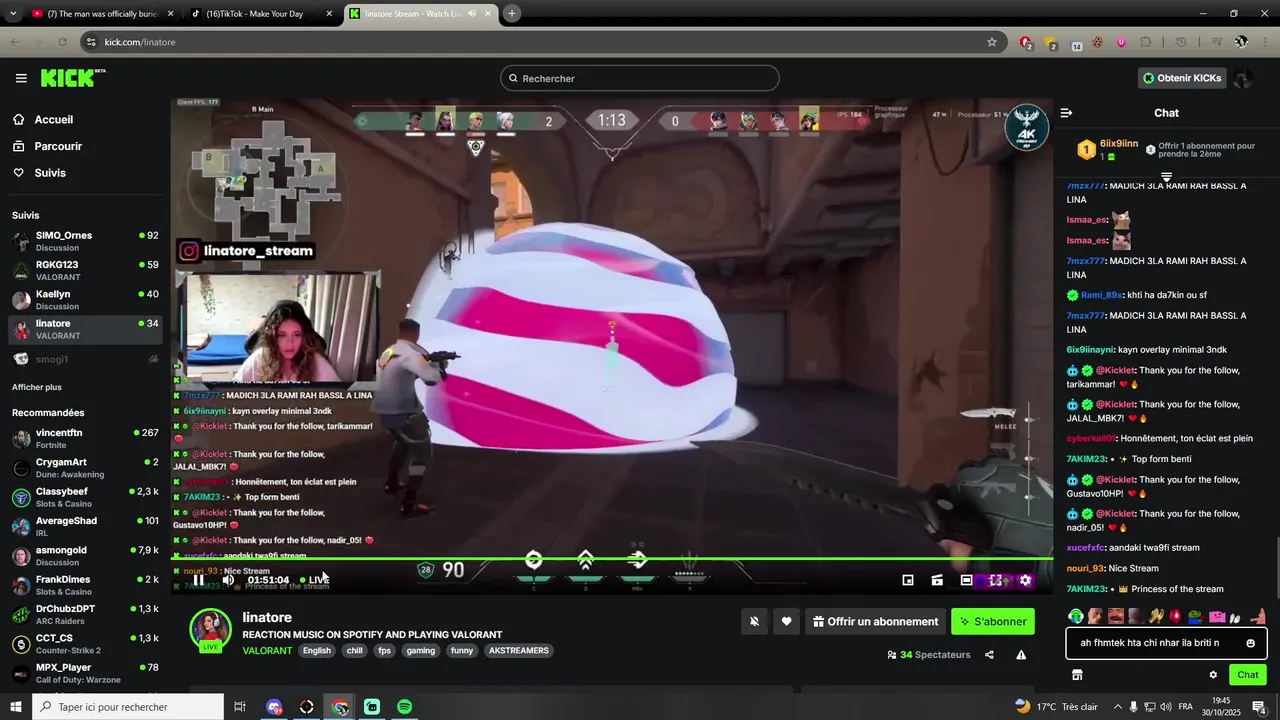Click Offrir un abonnement button

[876, 622]
